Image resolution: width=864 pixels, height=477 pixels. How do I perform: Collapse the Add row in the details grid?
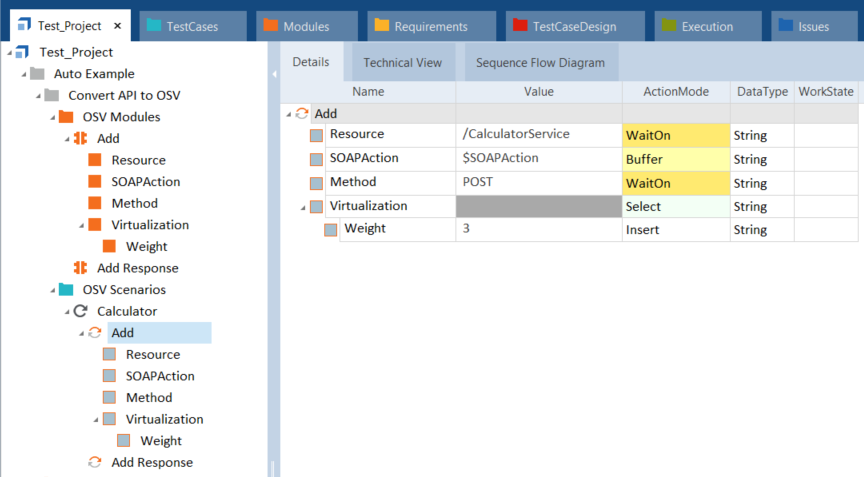coord(289,114)
